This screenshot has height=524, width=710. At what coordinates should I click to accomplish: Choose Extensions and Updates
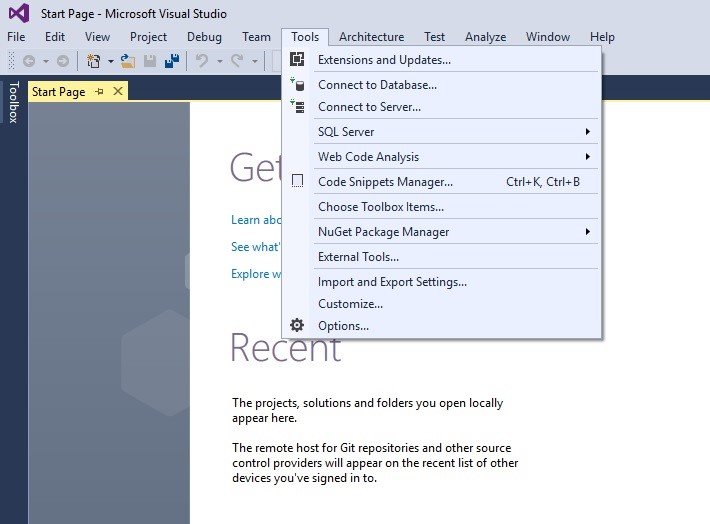[x=442, y=59]
